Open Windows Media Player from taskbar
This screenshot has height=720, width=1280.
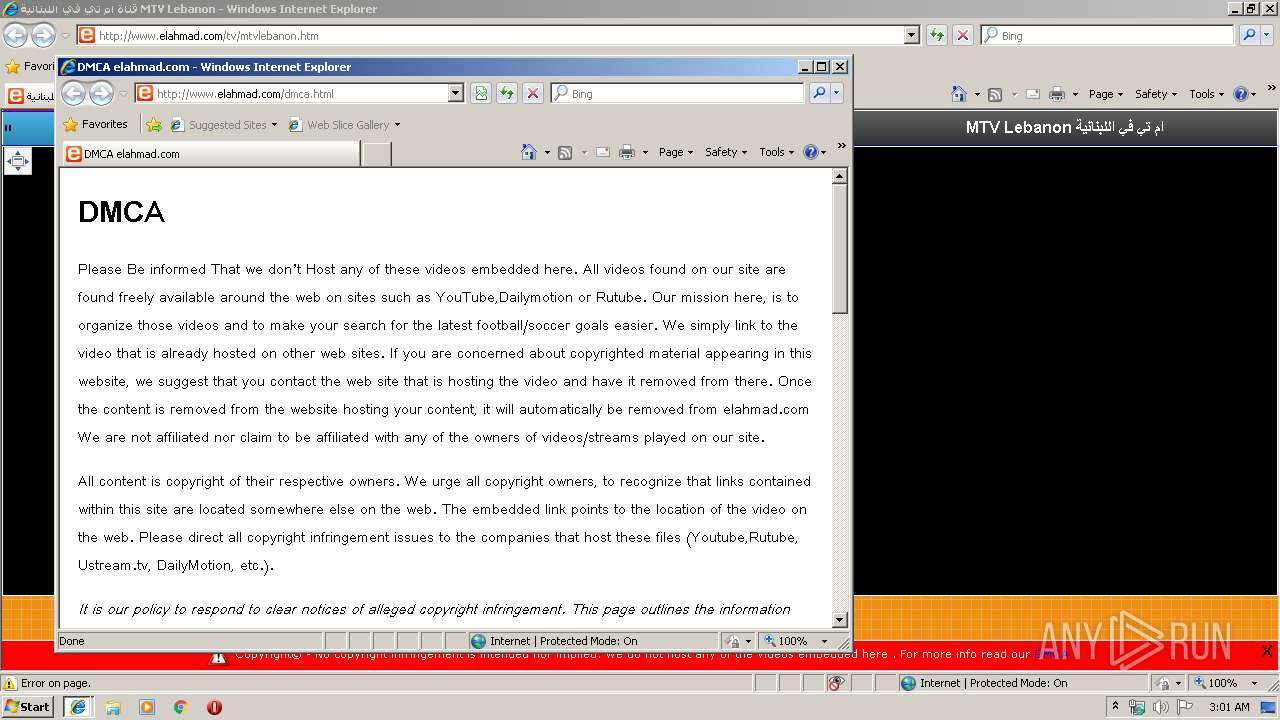point(147,707)
